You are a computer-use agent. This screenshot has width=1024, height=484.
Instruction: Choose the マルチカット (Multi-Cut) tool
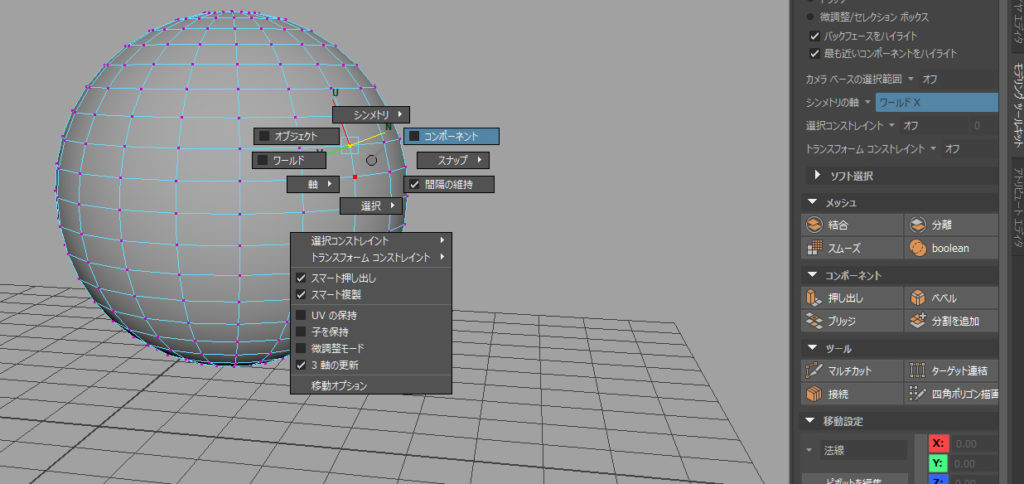click(x=852, y=371)
